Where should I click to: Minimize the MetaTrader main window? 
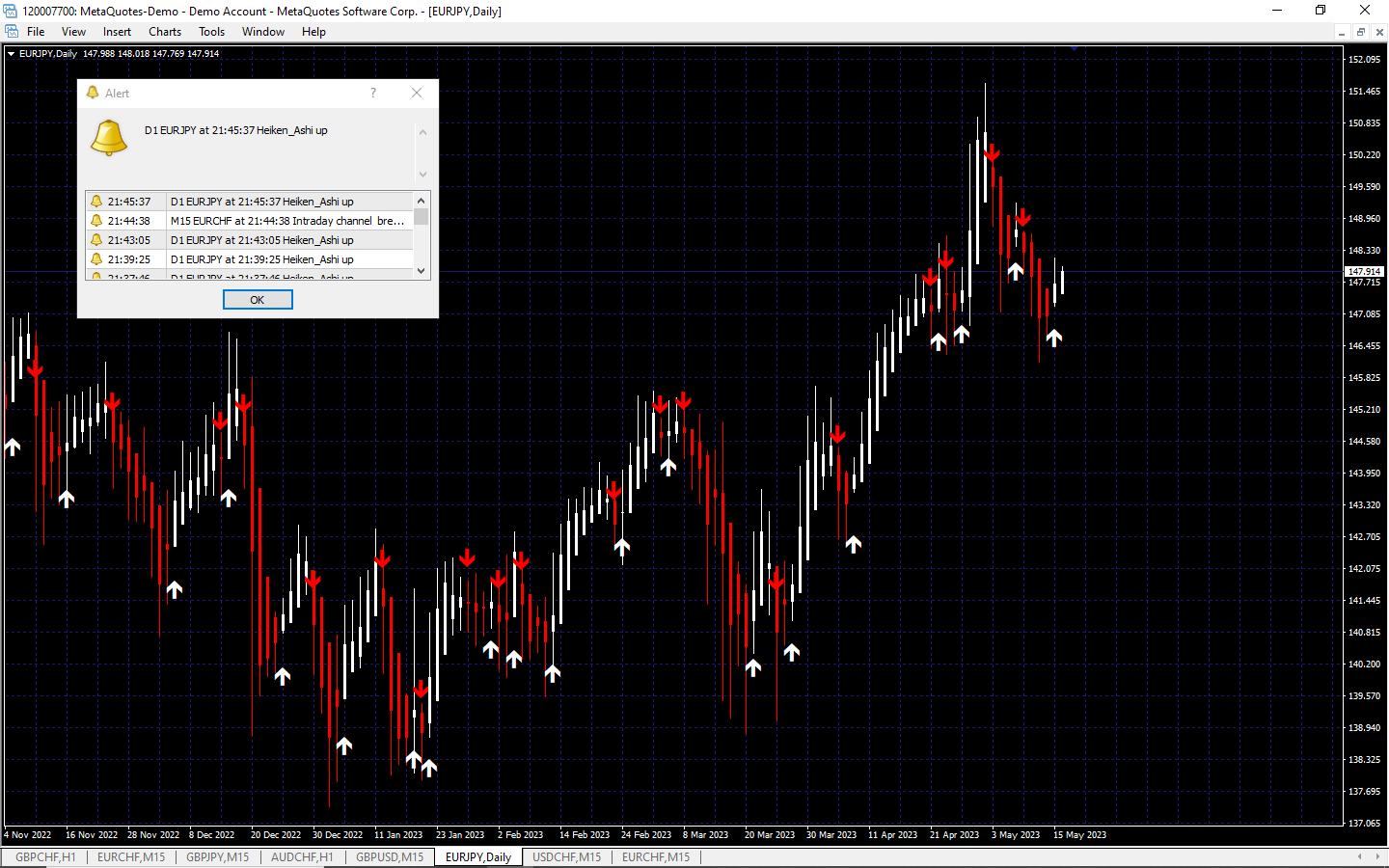pos(1277,11)
